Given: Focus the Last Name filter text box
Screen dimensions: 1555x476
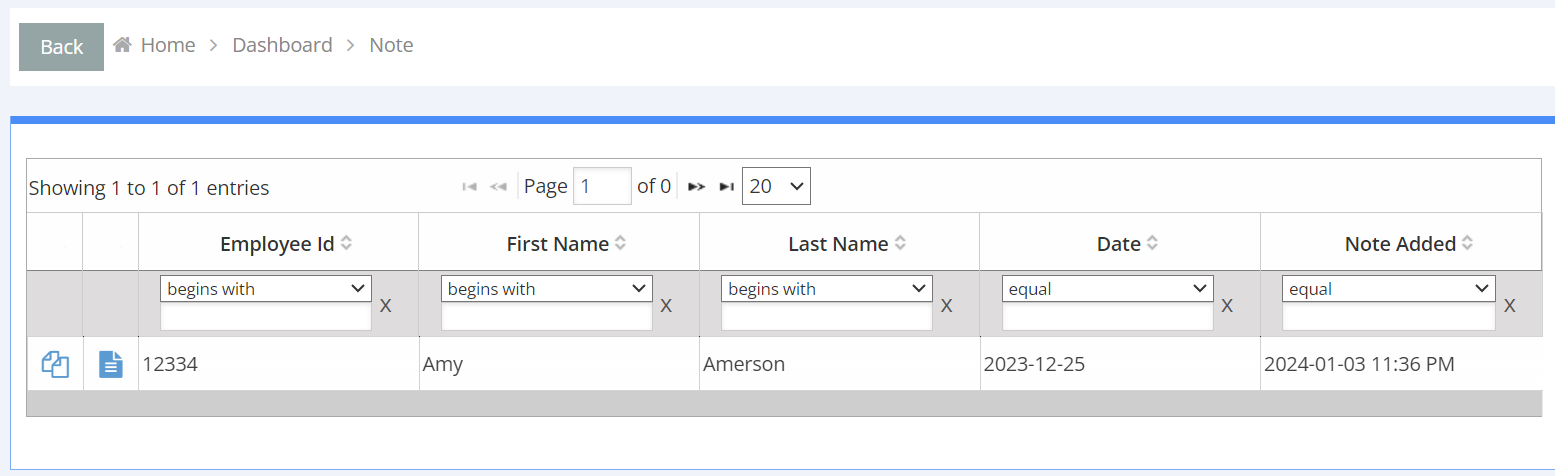Looking at the screenshot, I should pyautogui.click(x=827, y=317).
